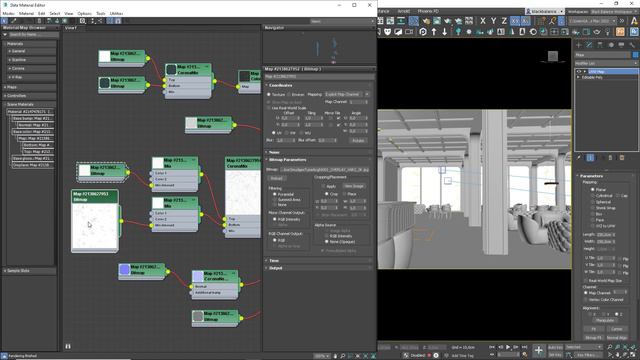
Task: Open the Utilities menu in Material Editor
Action: click(116, 13)
